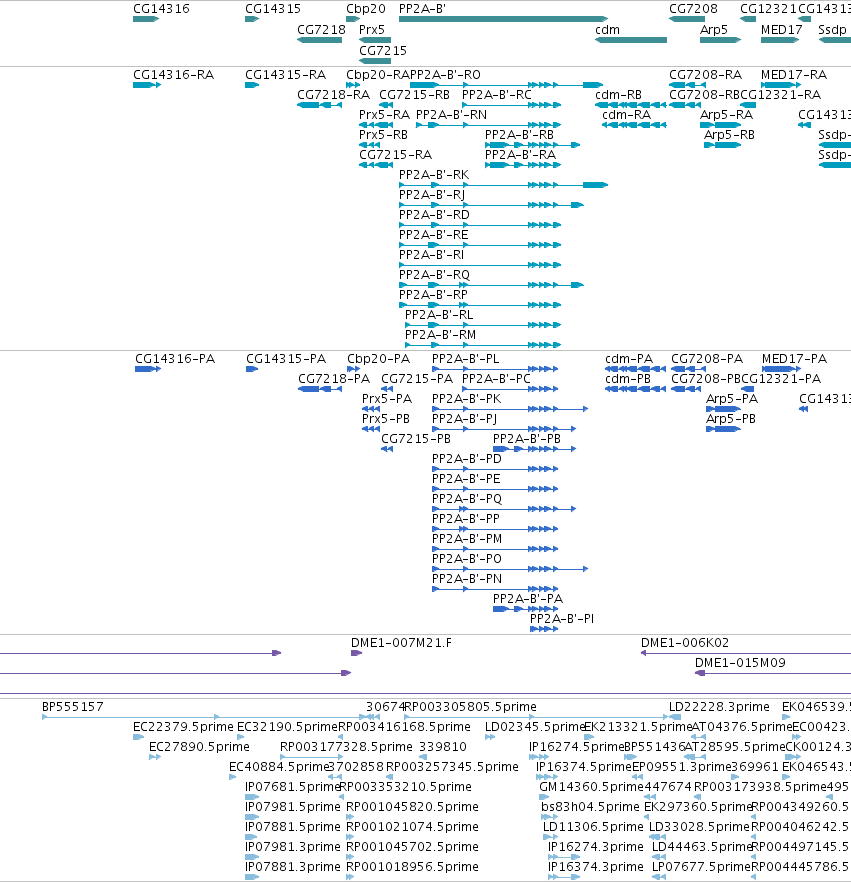Image resolution: width=851 pixels, height=882 pixels.
Task: Select transcript cdm-RB
Action: point(618,95)
